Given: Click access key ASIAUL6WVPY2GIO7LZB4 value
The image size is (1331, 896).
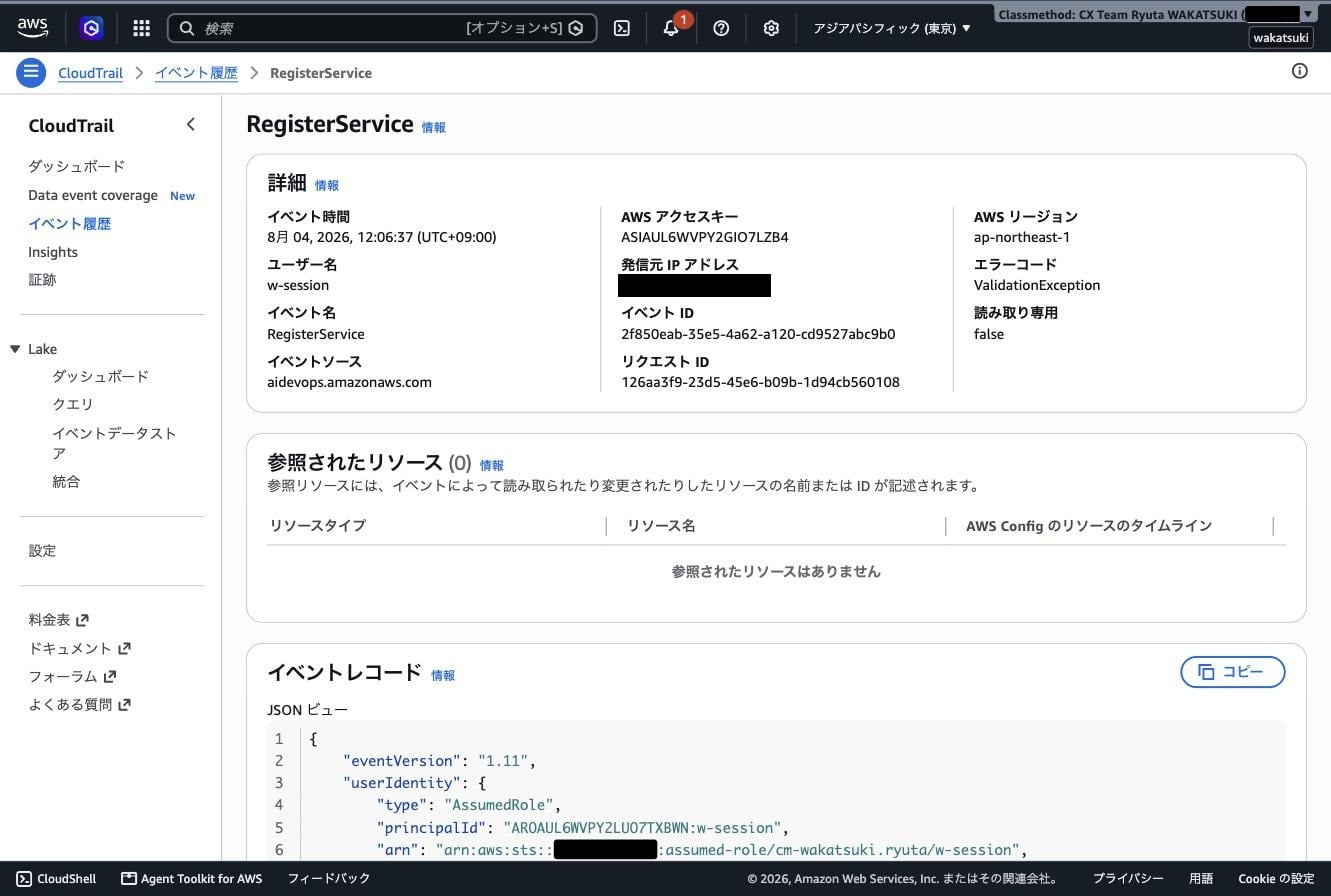Looking at the screenshot, I should click(705, 237).
